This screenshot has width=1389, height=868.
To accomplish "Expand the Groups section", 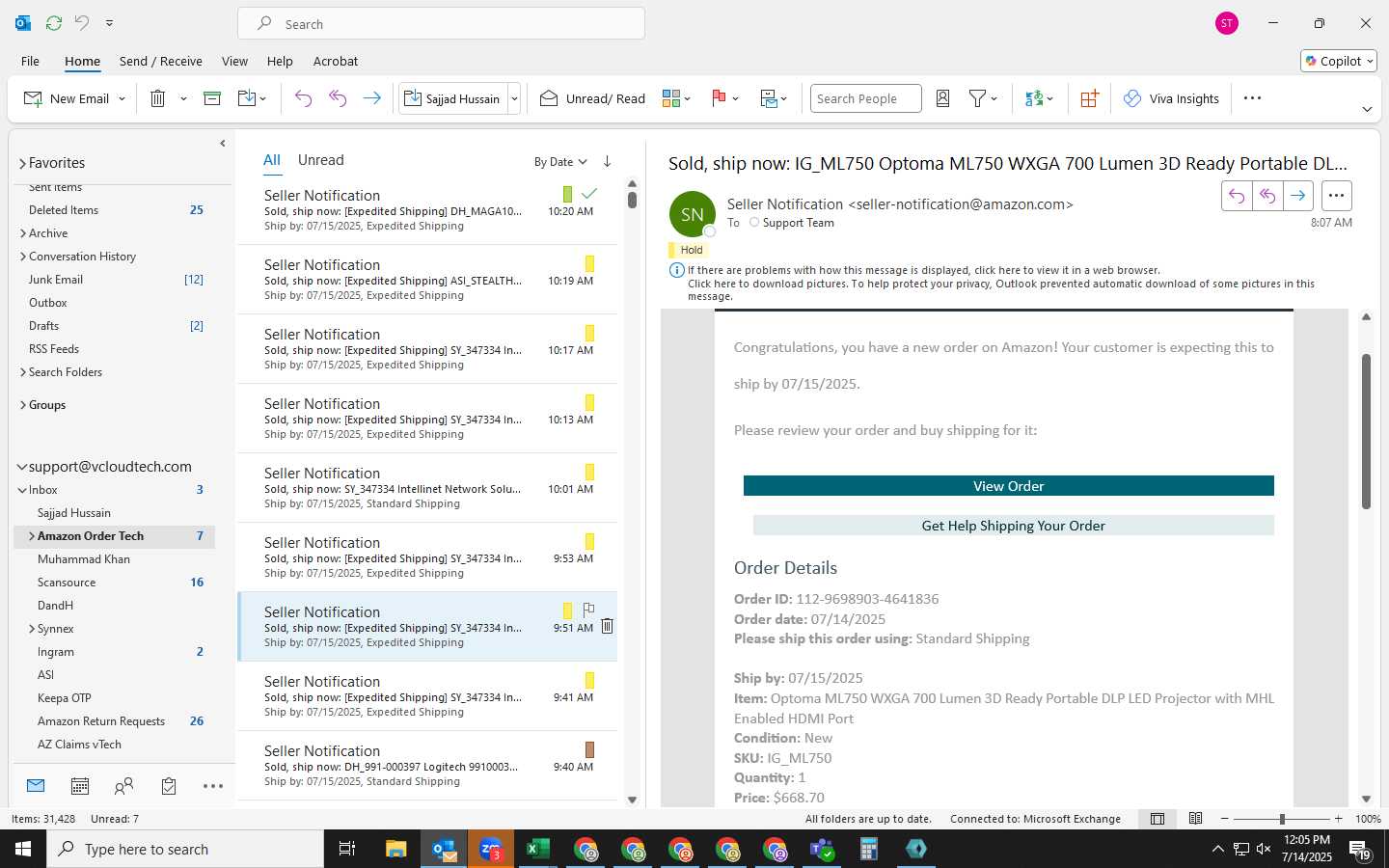I will click(x=23, y=405).
